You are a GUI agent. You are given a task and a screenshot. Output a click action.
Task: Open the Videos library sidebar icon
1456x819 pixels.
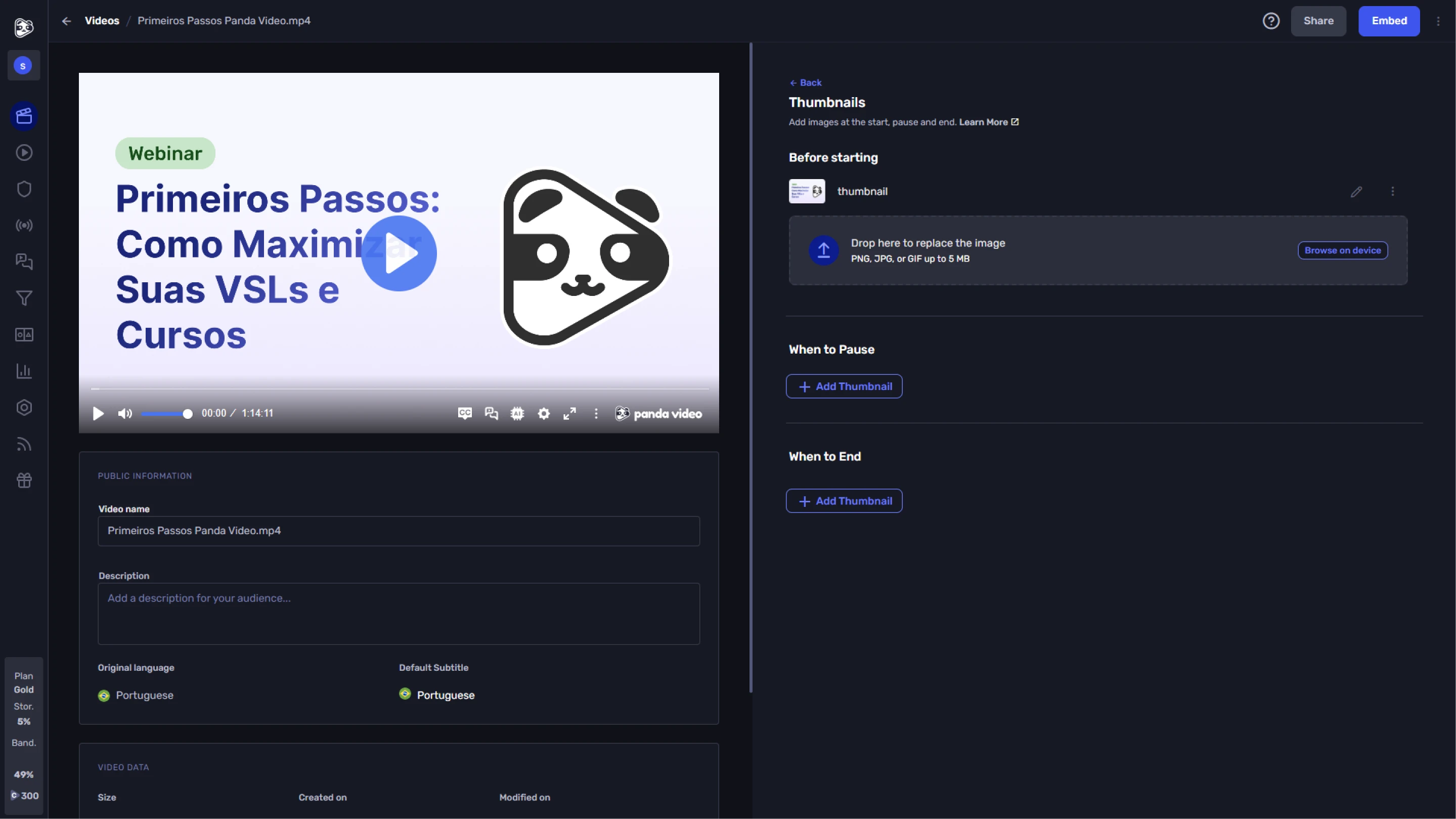click(x=24, y=116)
